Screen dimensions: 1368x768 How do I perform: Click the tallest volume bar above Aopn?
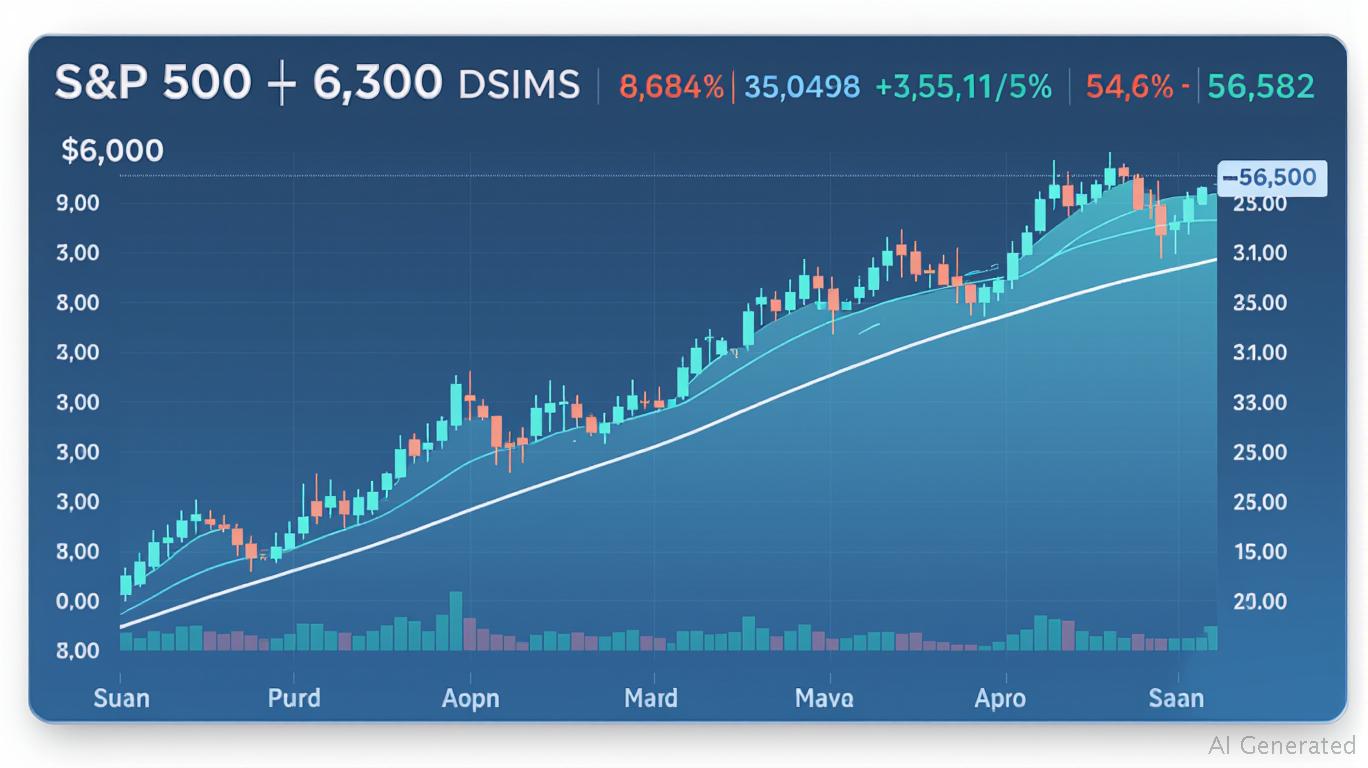[456, 621]
